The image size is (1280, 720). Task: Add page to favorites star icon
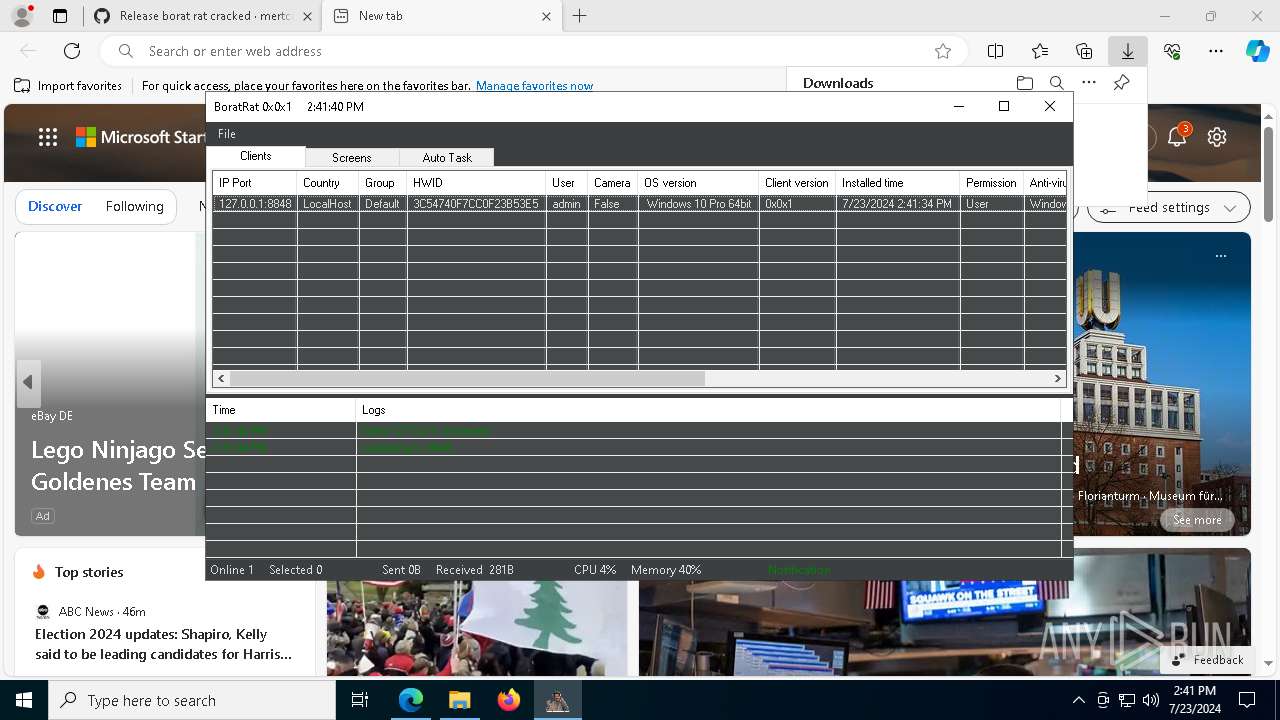tap(942, 51)
